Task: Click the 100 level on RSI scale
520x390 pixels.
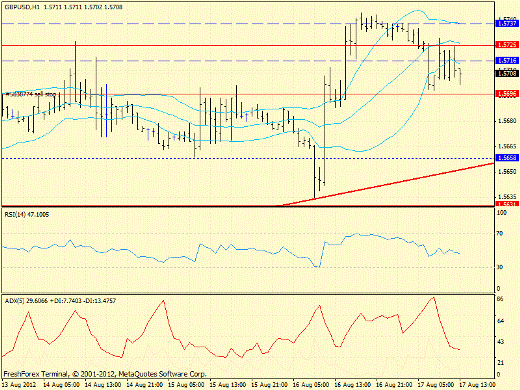Action: tap(501, 212)
